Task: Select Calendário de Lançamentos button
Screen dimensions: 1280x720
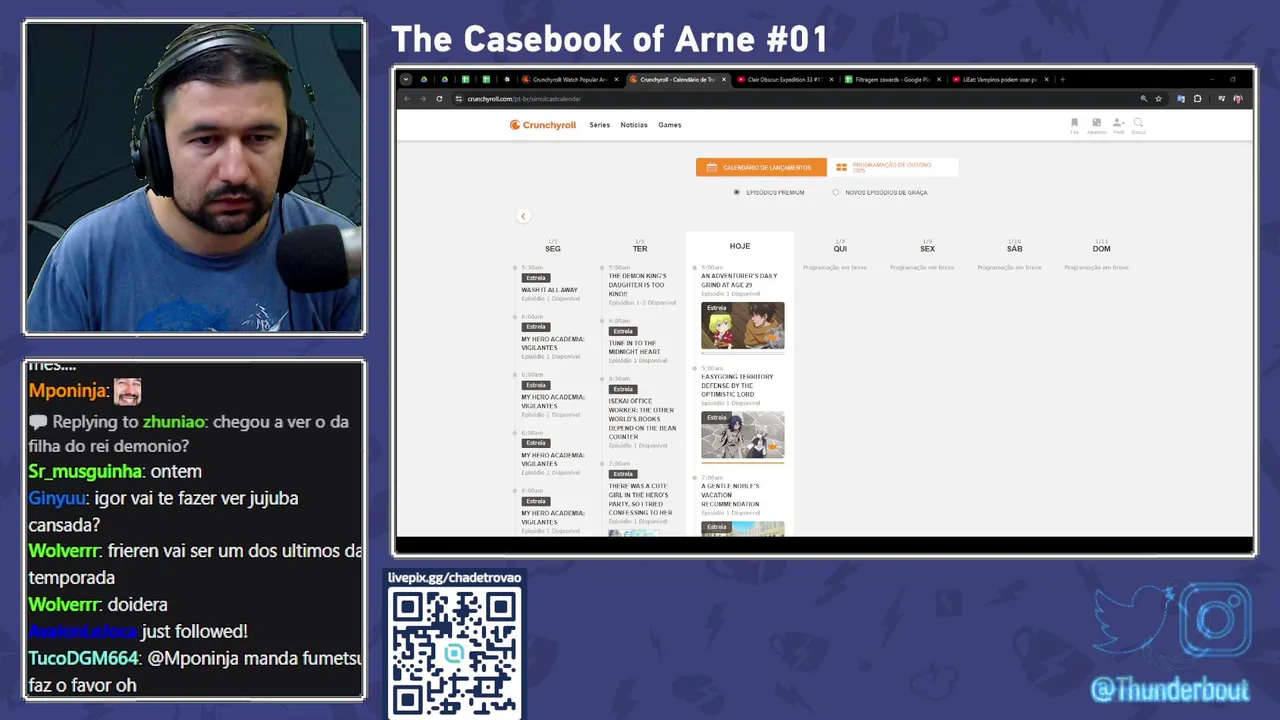Action: coord(761,167)
